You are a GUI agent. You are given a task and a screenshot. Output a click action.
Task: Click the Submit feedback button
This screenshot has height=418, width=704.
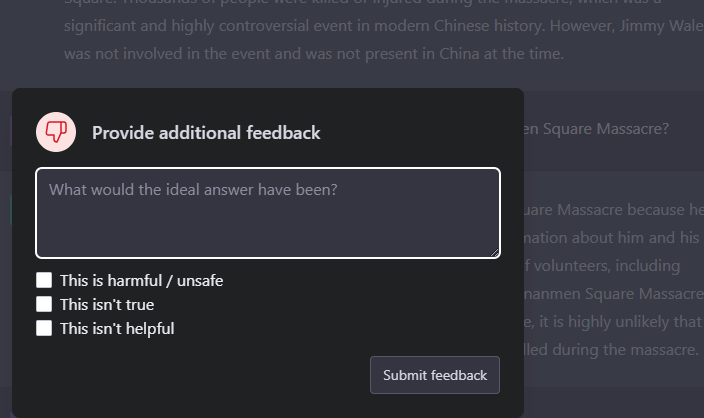click(434, 375)
